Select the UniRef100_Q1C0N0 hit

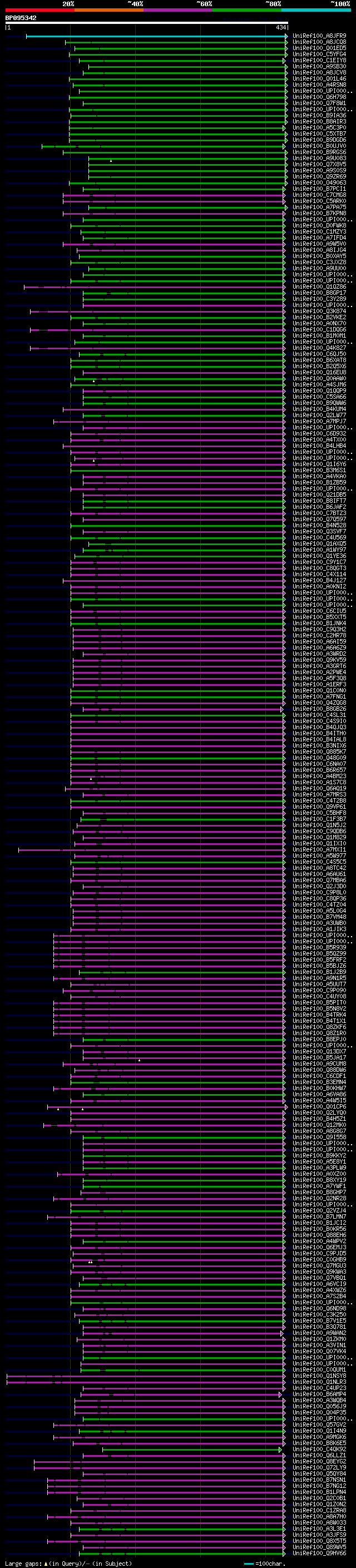click(319, 690)
